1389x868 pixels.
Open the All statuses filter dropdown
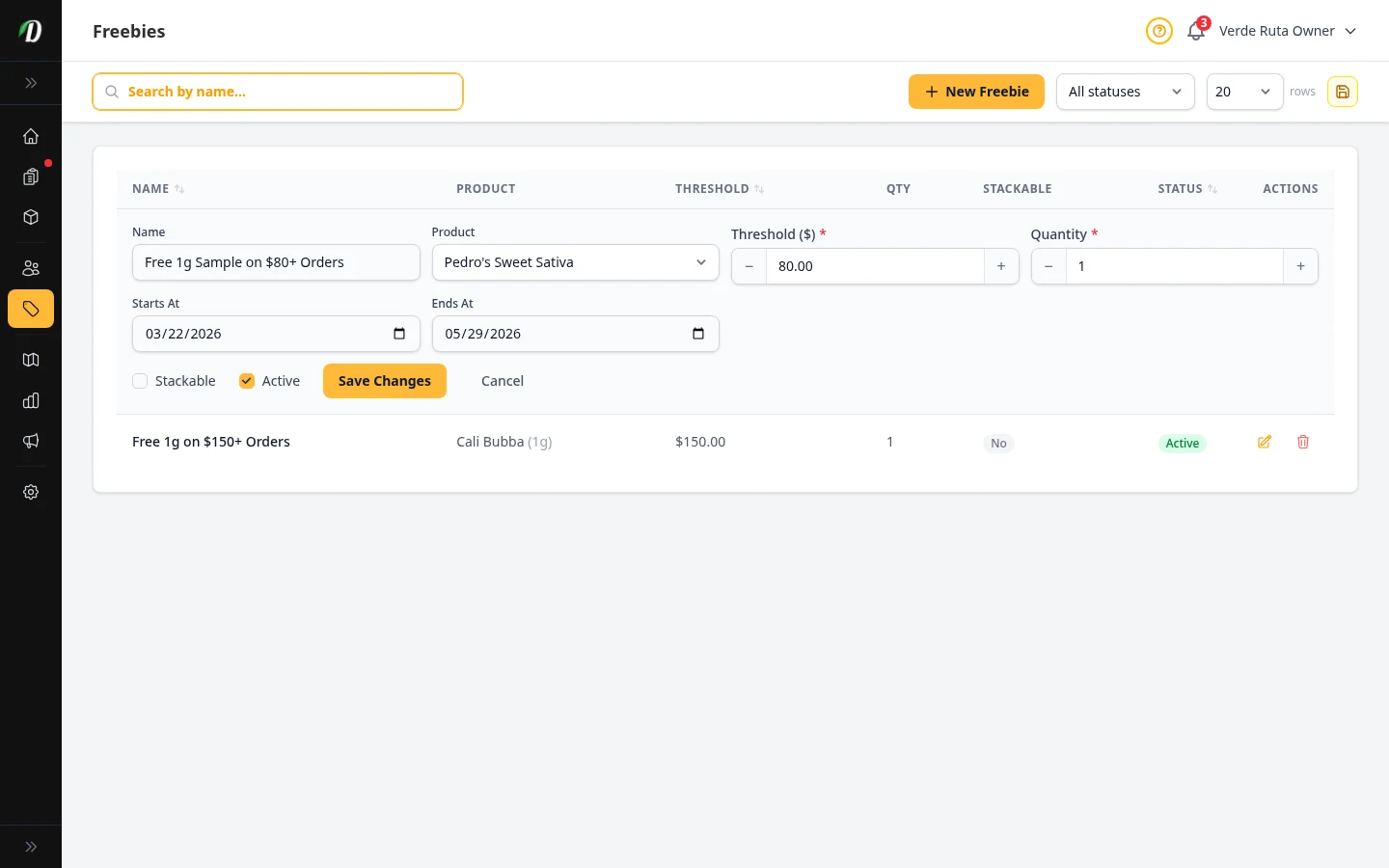pos(1126,92)
